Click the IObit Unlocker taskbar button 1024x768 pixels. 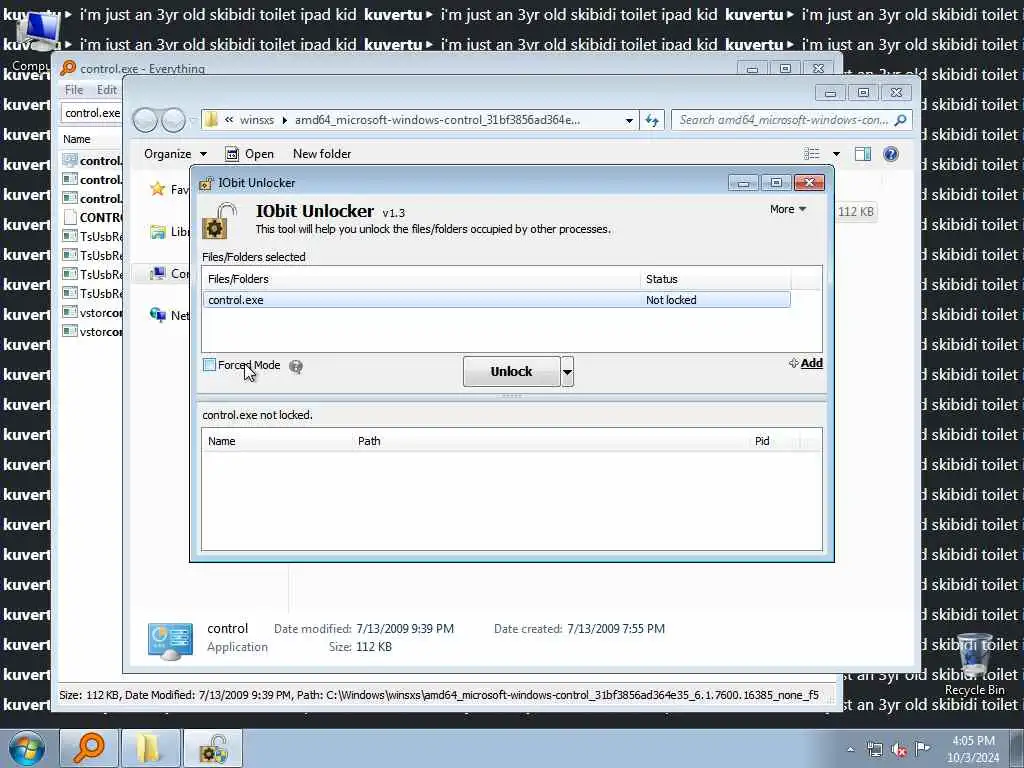(213, 748)
